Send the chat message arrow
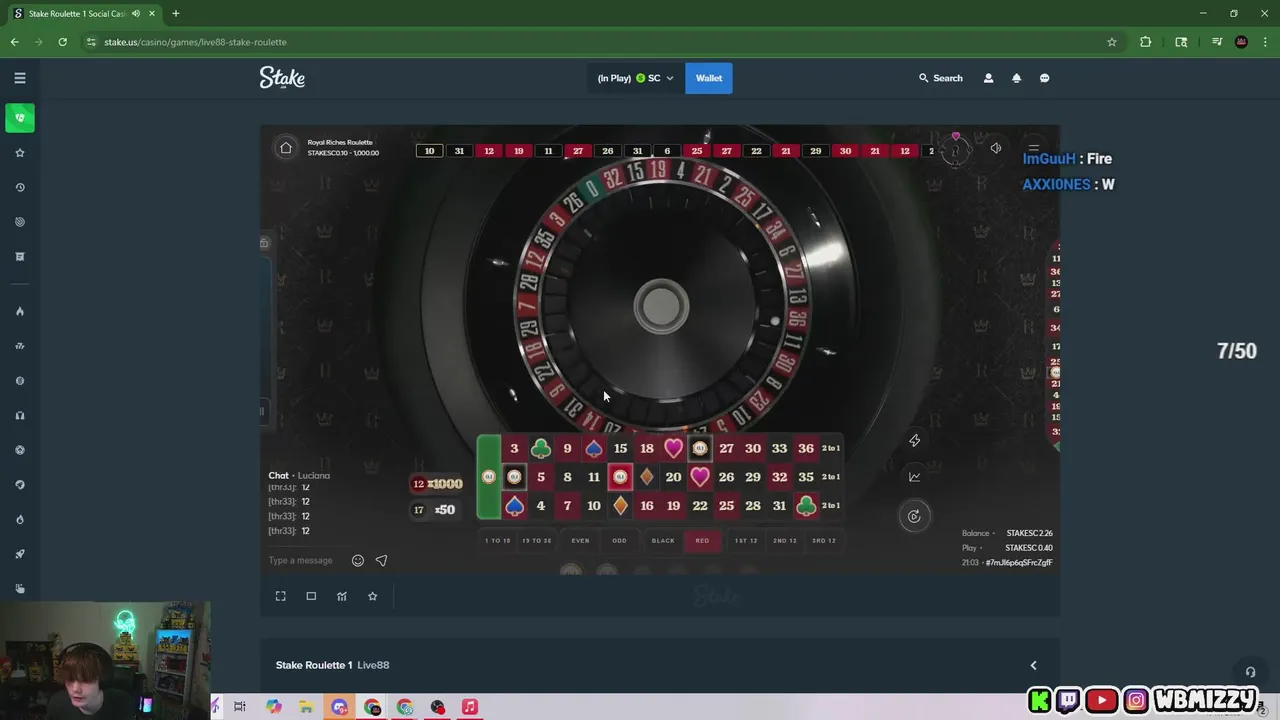1280x720 pixels. click(381, 561)
